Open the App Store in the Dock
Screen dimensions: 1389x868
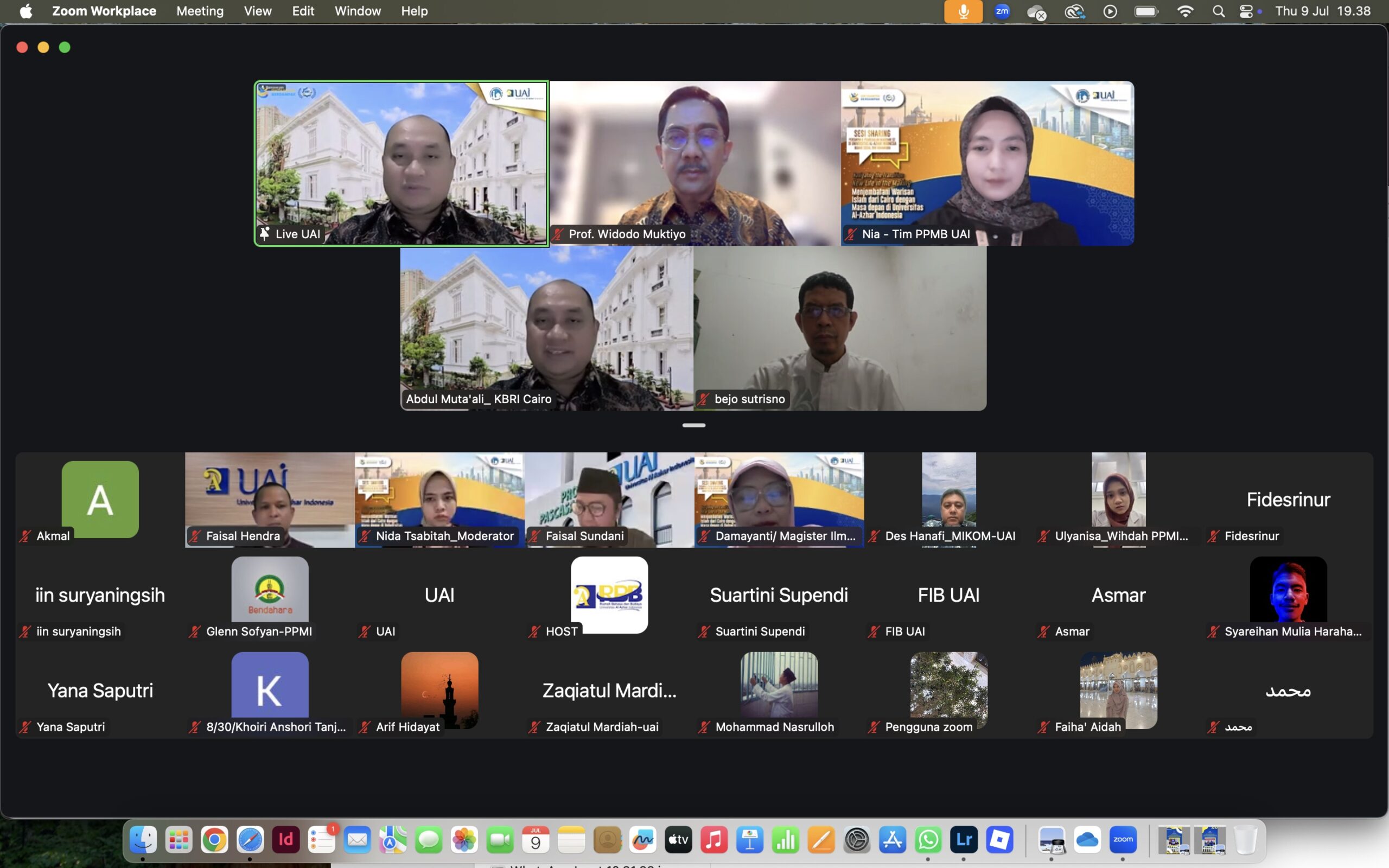click(893, 840)
